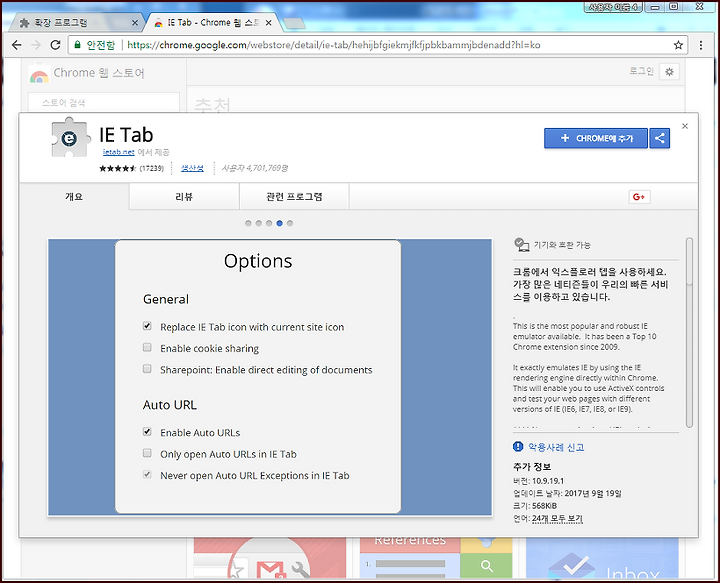Select the third screenshot carousel dot
This screenshot has width=720, height=583.
point(269,223)
